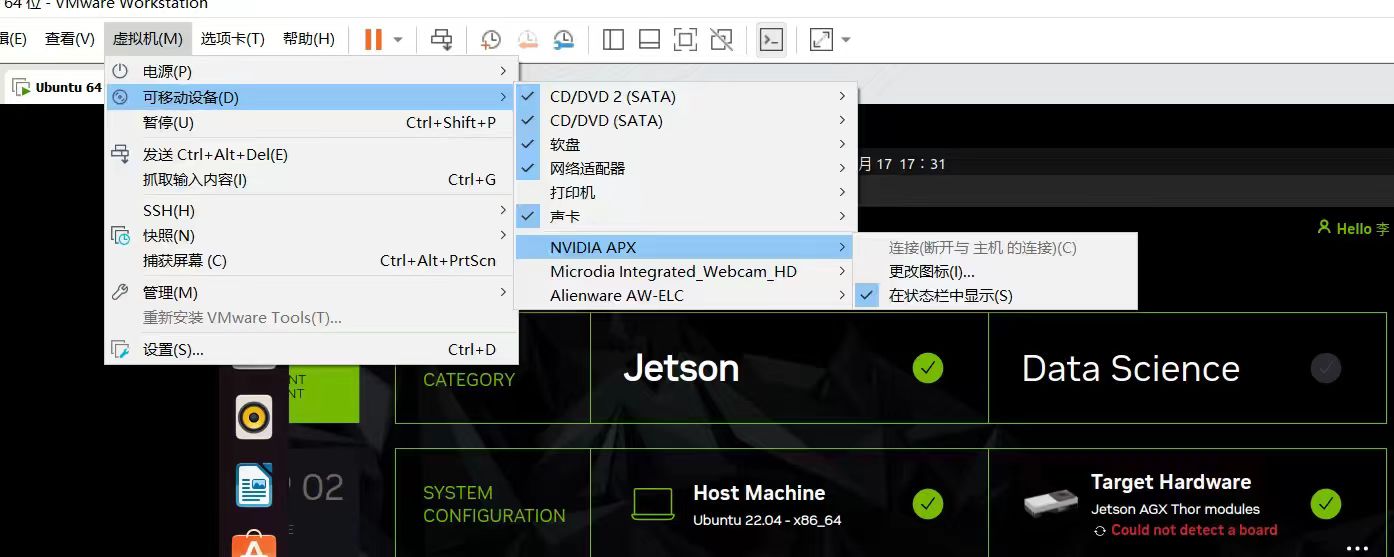Screen dimensions: 1394x557
Task: Expand Microdia Integrated_Webcam_HD submenu
Action: click(685, 271)
